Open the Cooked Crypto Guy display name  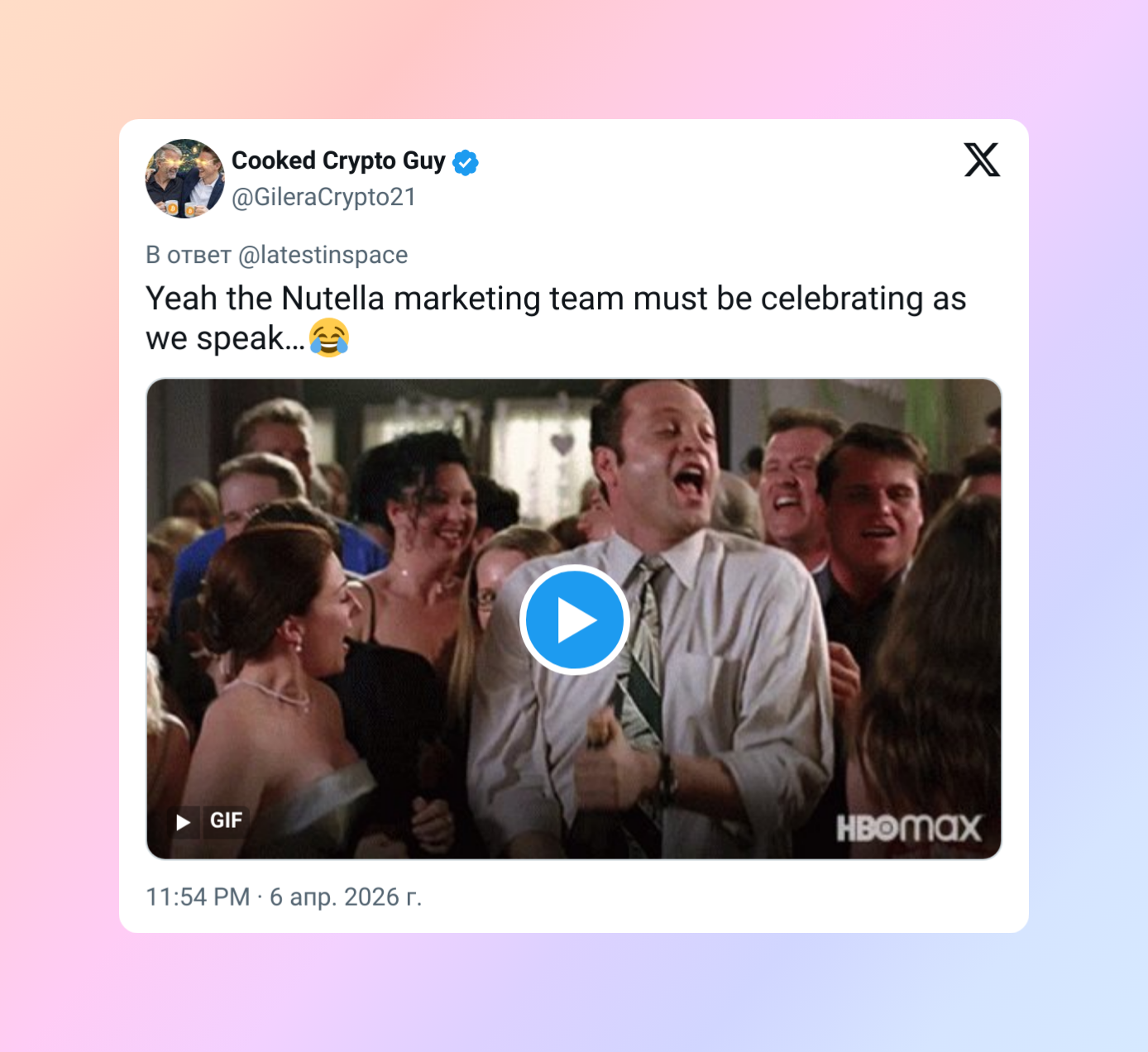338,160
